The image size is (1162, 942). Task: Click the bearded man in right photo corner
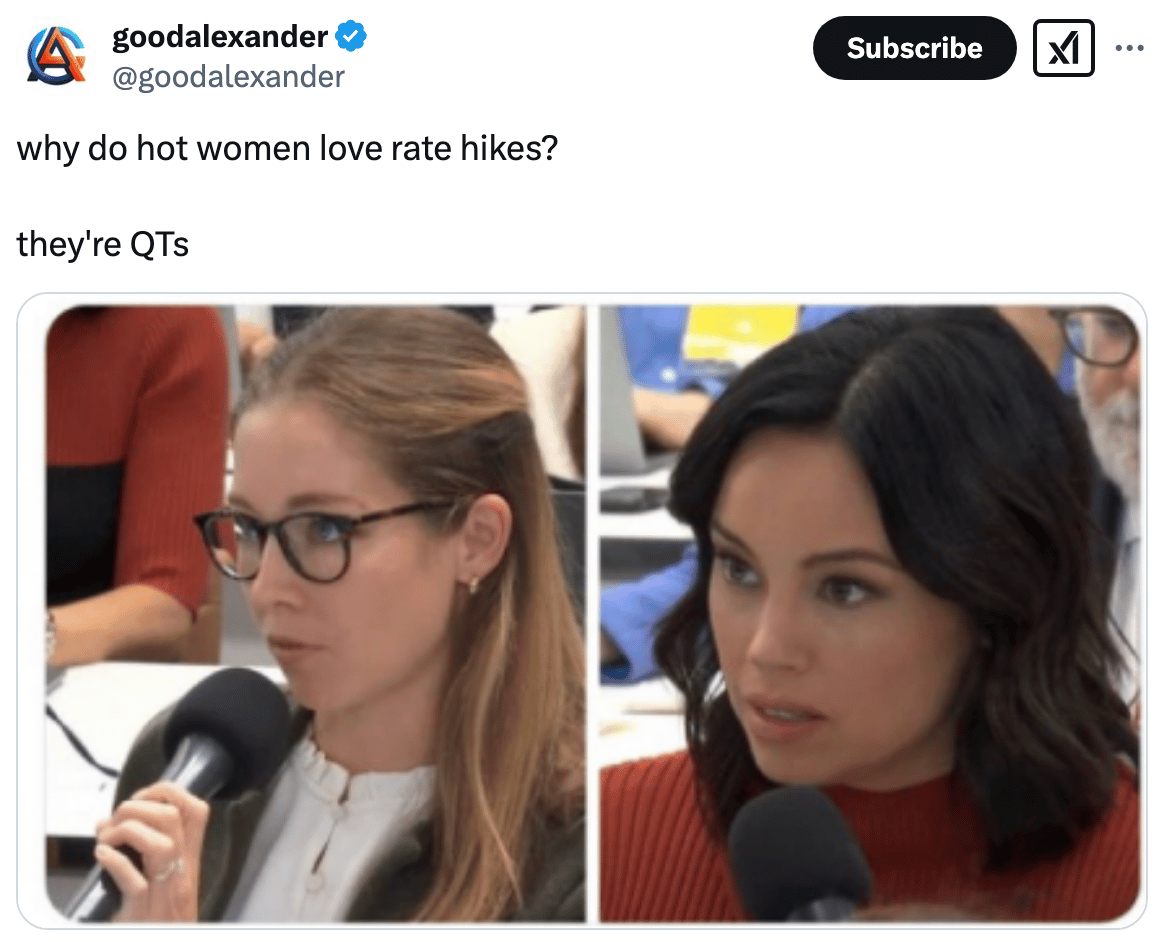pyautogui.click(x=1104, y=400)
